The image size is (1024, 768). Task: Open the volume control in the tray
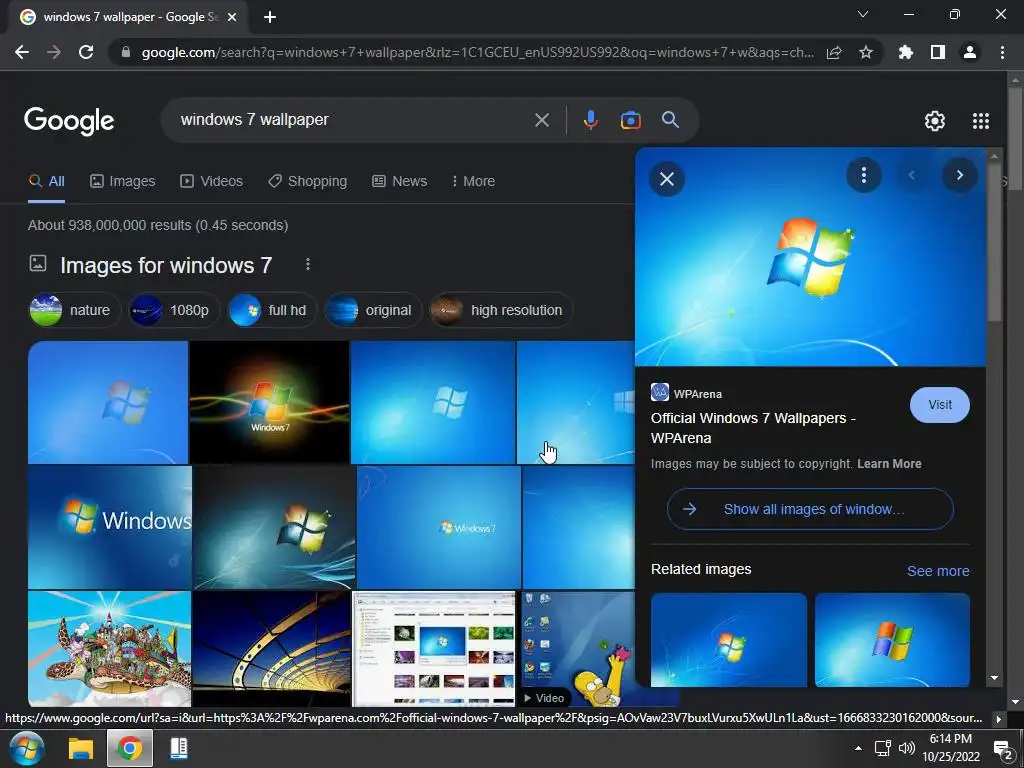coord(906,748)
